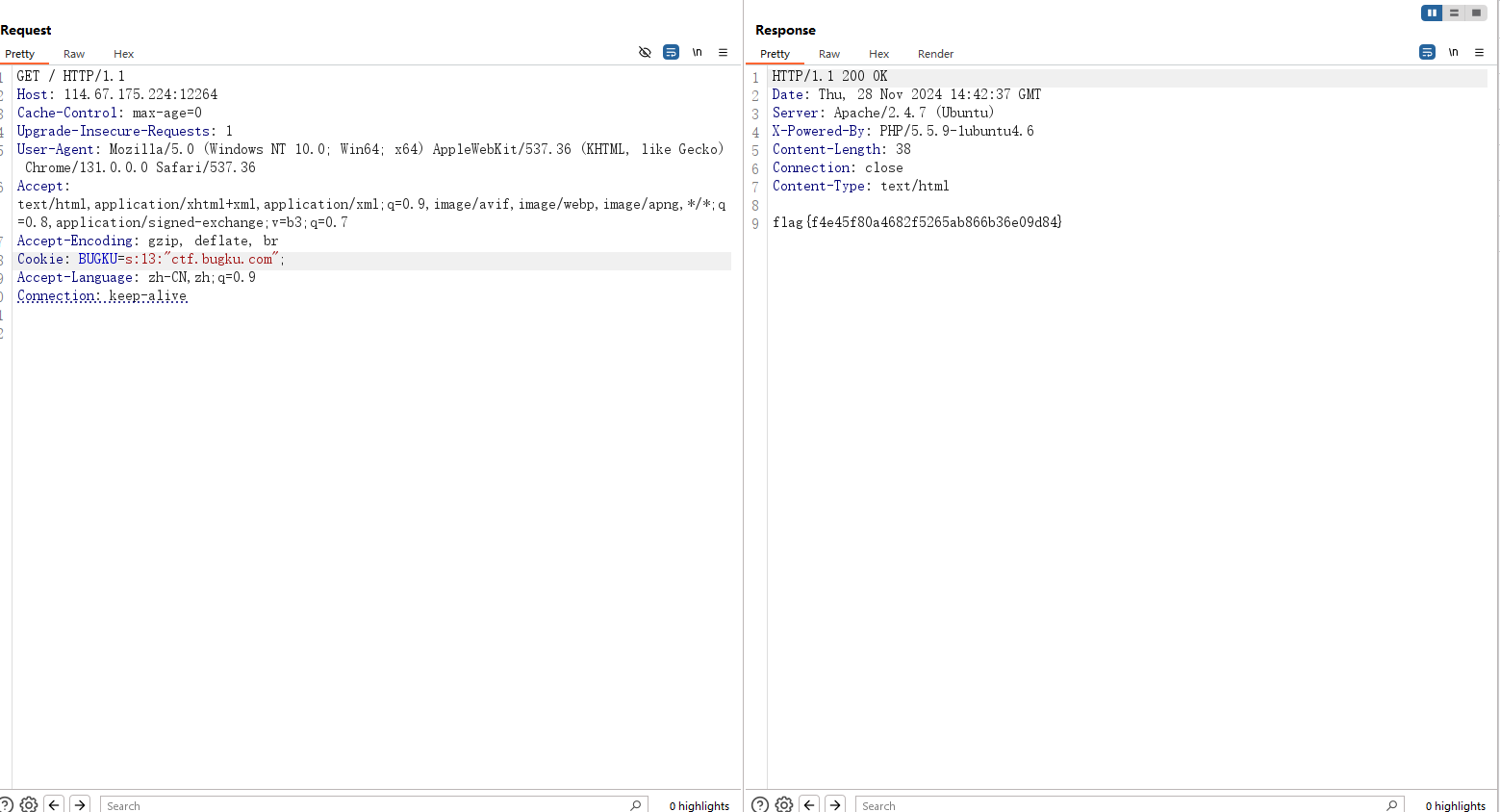Open Request editor hamburger options menu
The height and width of the screenshot is (812, 1500).
pyautogui.click(x=723, y=52)
